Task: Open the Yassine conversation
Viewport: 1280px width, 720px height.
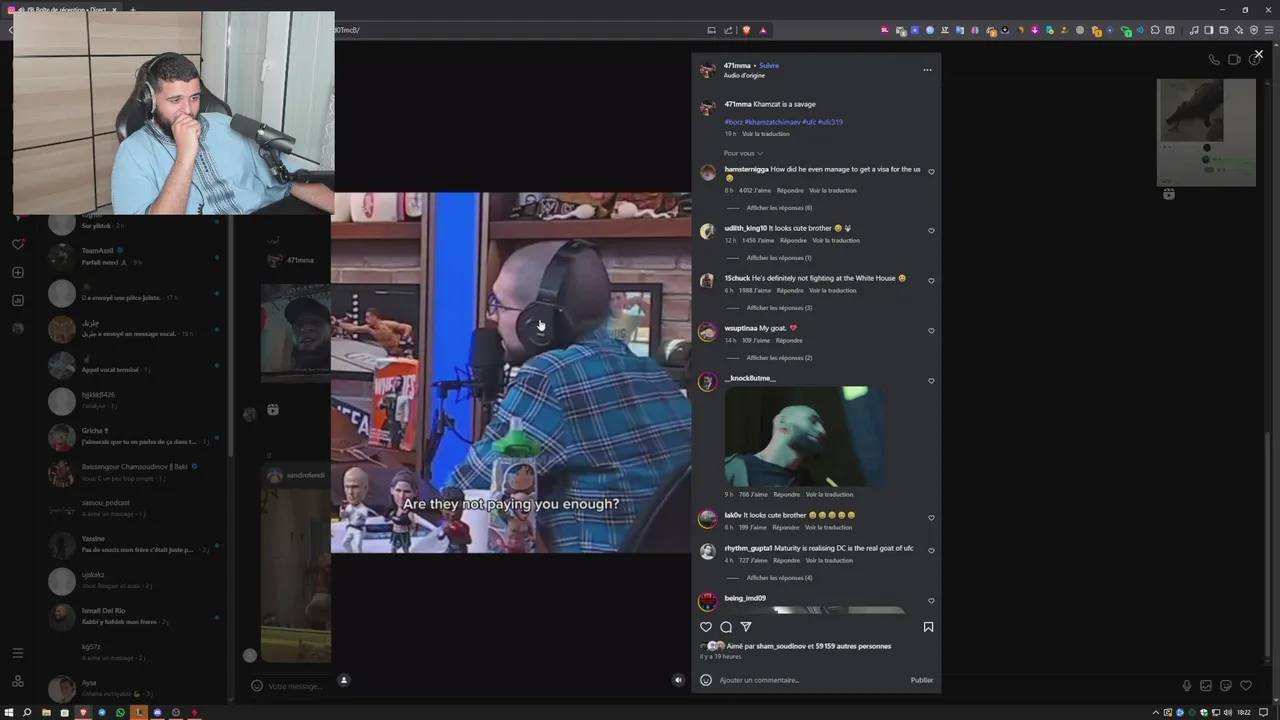Action: [x=135, y=544]
